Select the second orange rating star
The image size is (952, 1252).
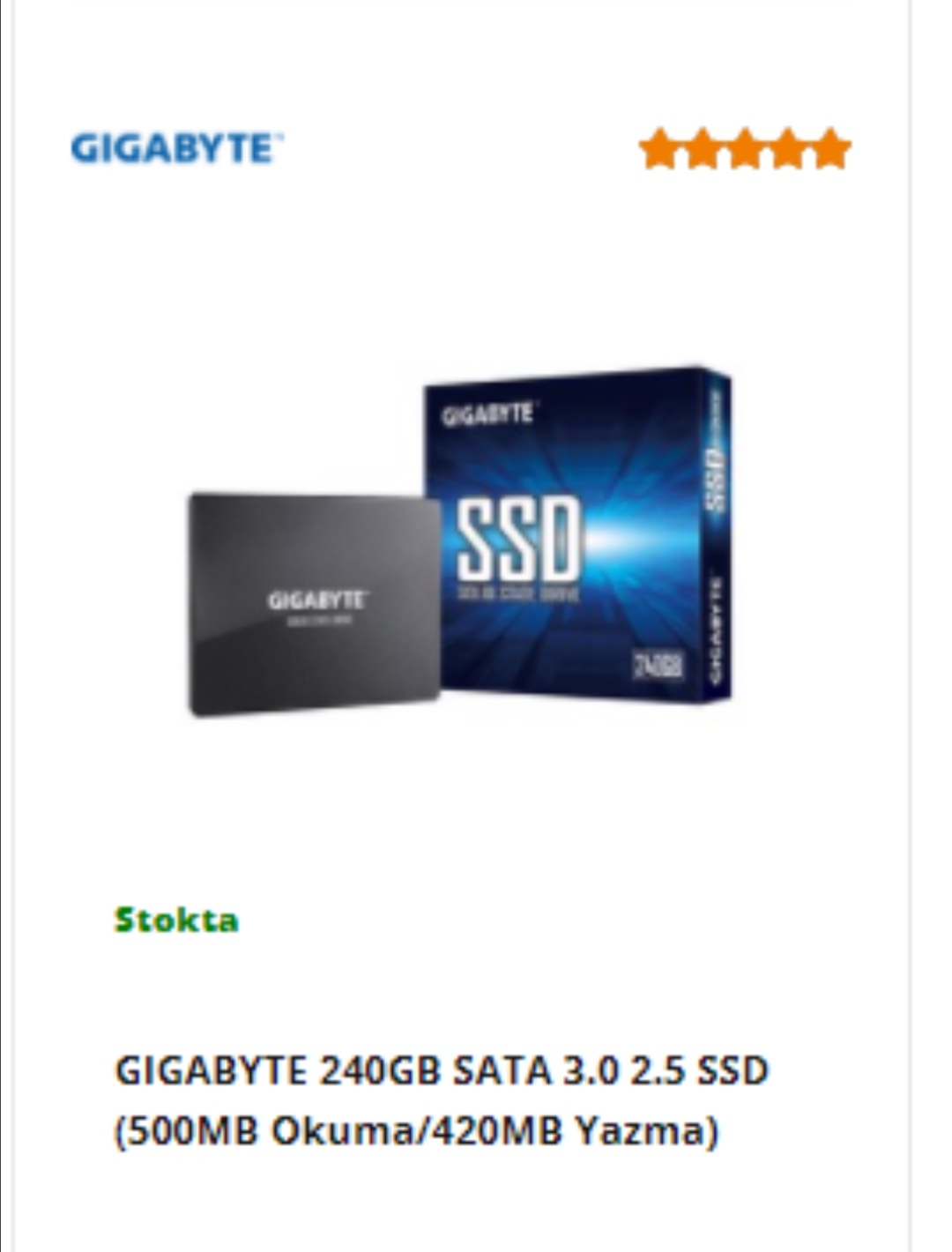pyautogui.click(x=702, y=149)
